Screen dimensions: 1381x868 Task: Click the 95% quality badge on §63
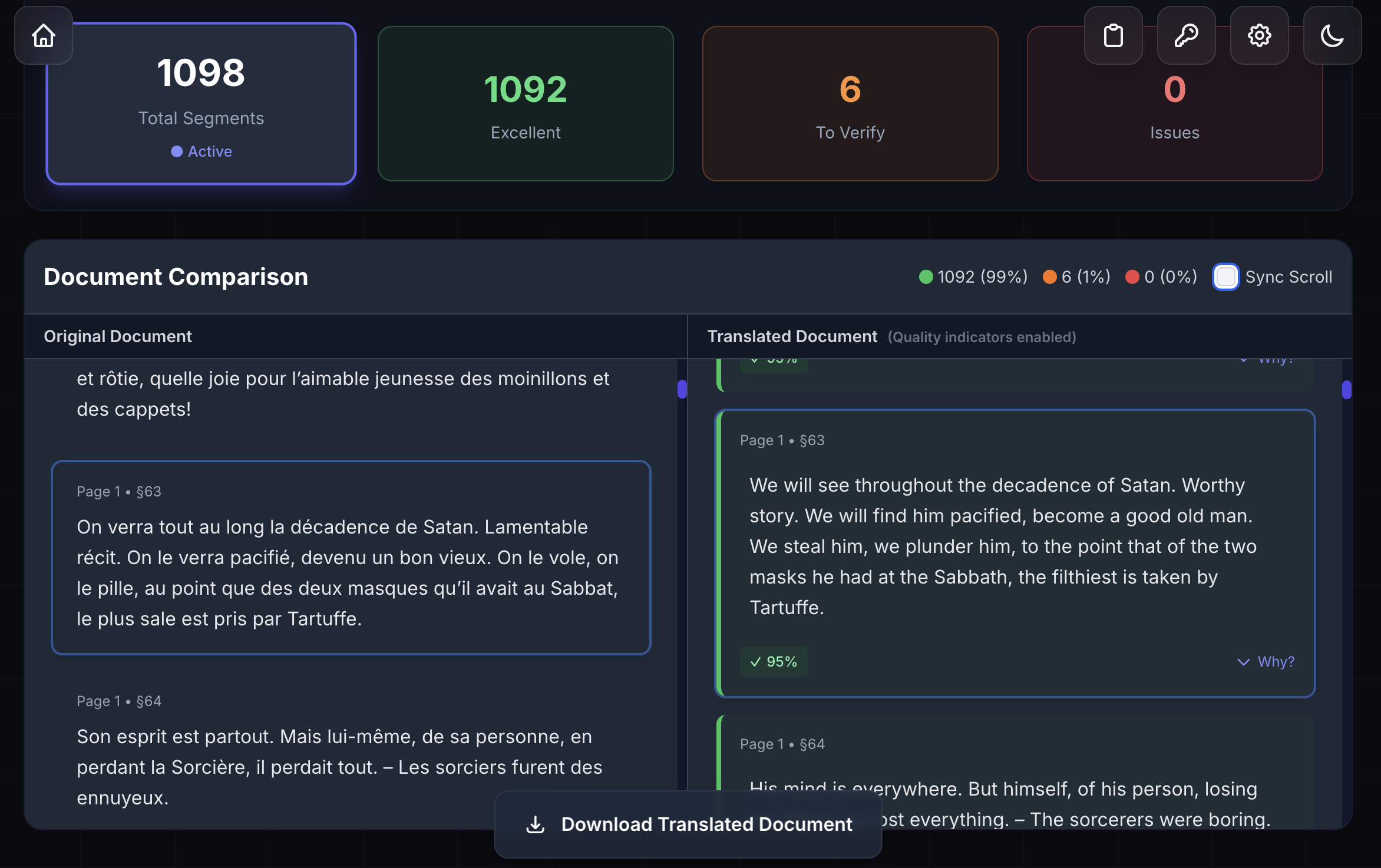pos(774,662)
